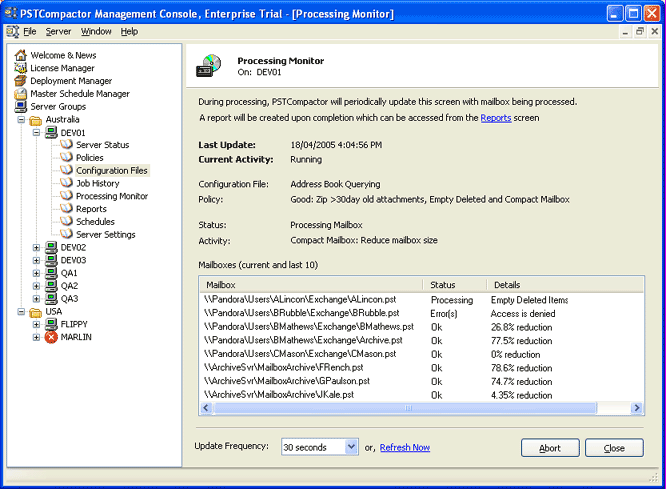Select the ALincon.pst mailbox row
The width and height of the screenshot is (666, 489).
[x=421, y=300]
